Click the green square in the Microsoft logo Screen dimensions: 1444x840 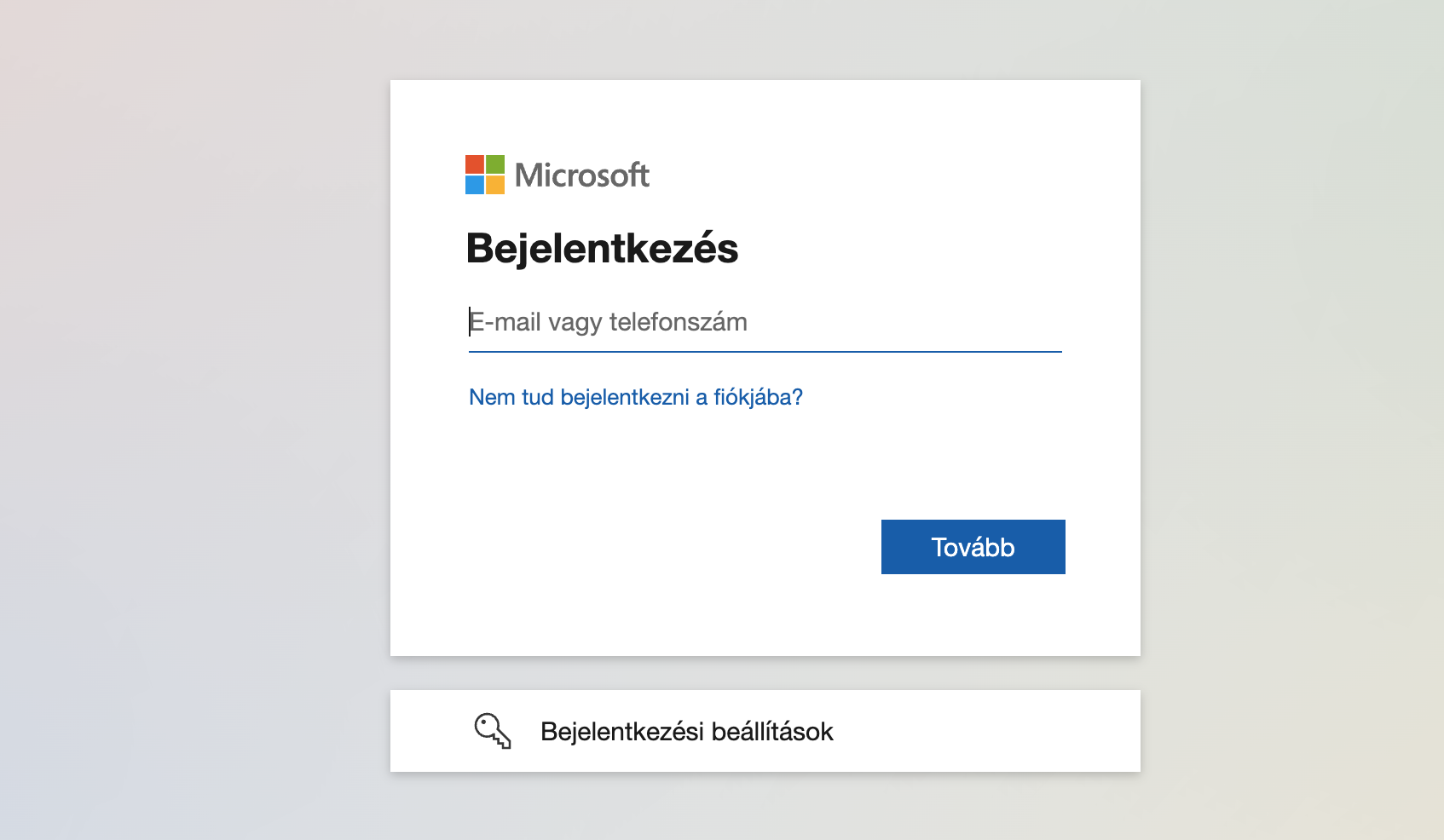point(494,163)
